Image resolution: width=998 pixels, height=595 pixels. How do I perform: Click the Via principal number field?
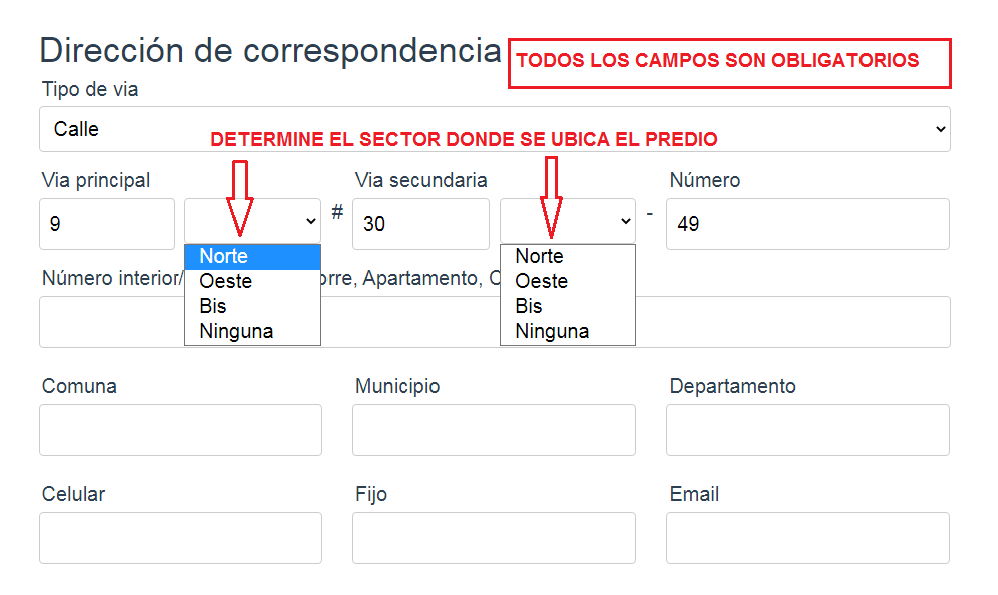click(x=107, y=224)
